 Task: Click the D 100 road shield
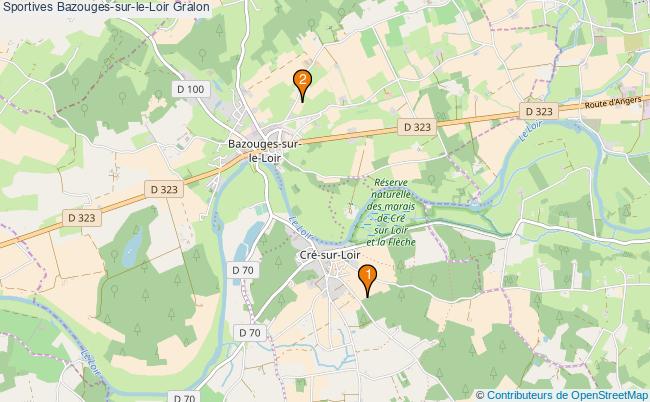(191, 89)
